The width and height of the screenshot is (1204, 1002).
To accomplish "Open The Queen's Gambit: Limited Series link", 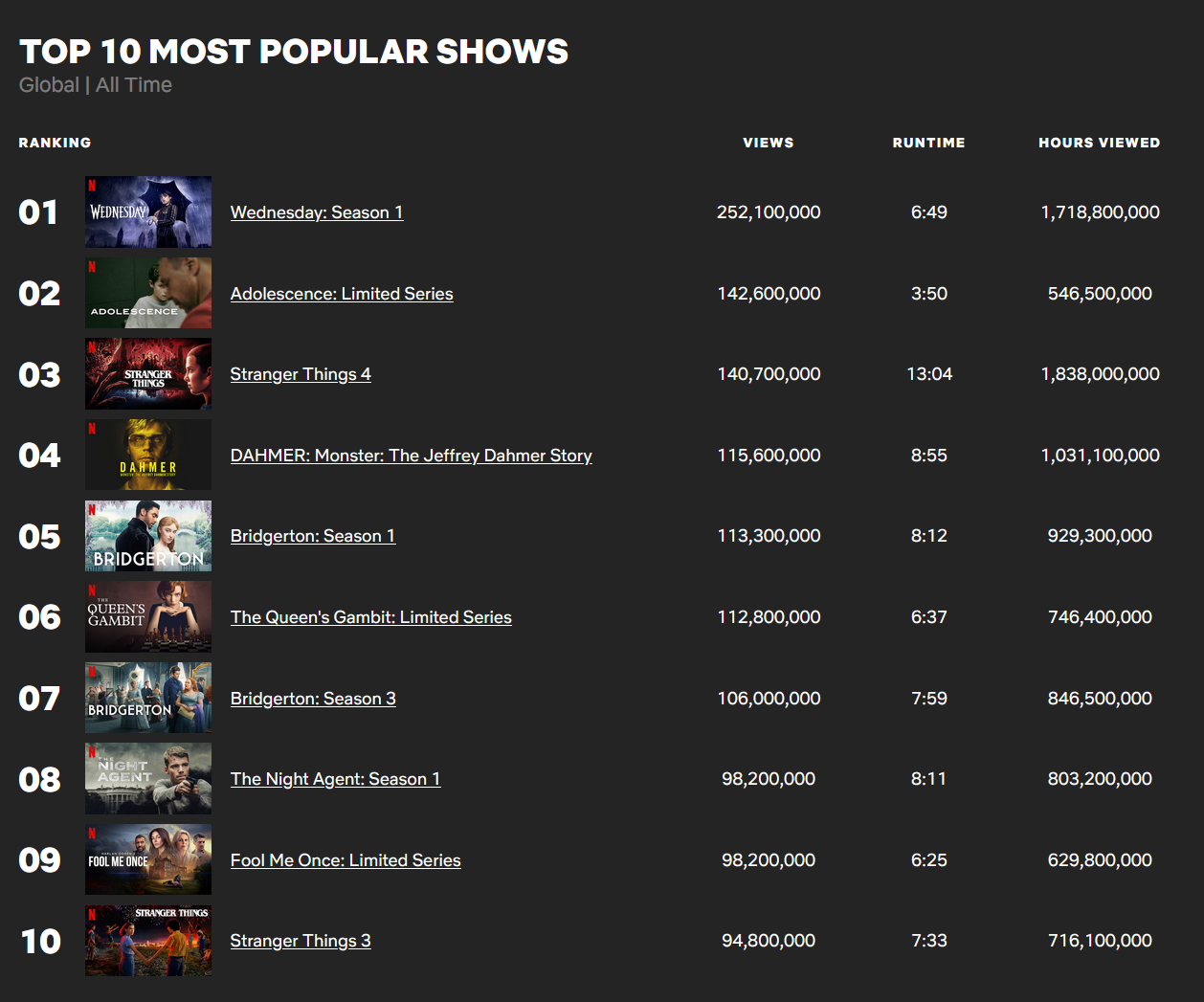I will [x=371, y=617].
